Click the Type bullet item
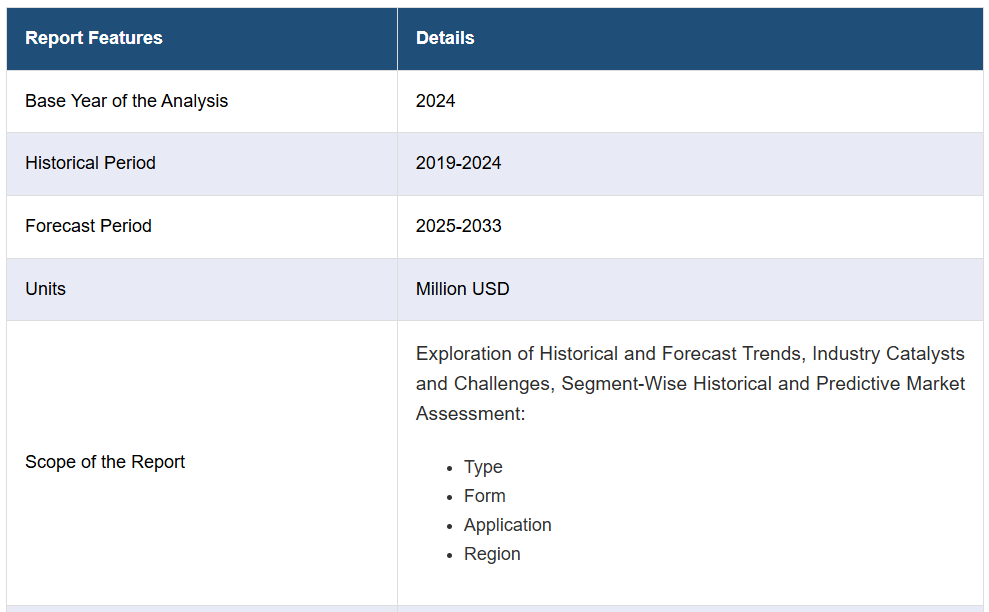 tap(483, 467)
